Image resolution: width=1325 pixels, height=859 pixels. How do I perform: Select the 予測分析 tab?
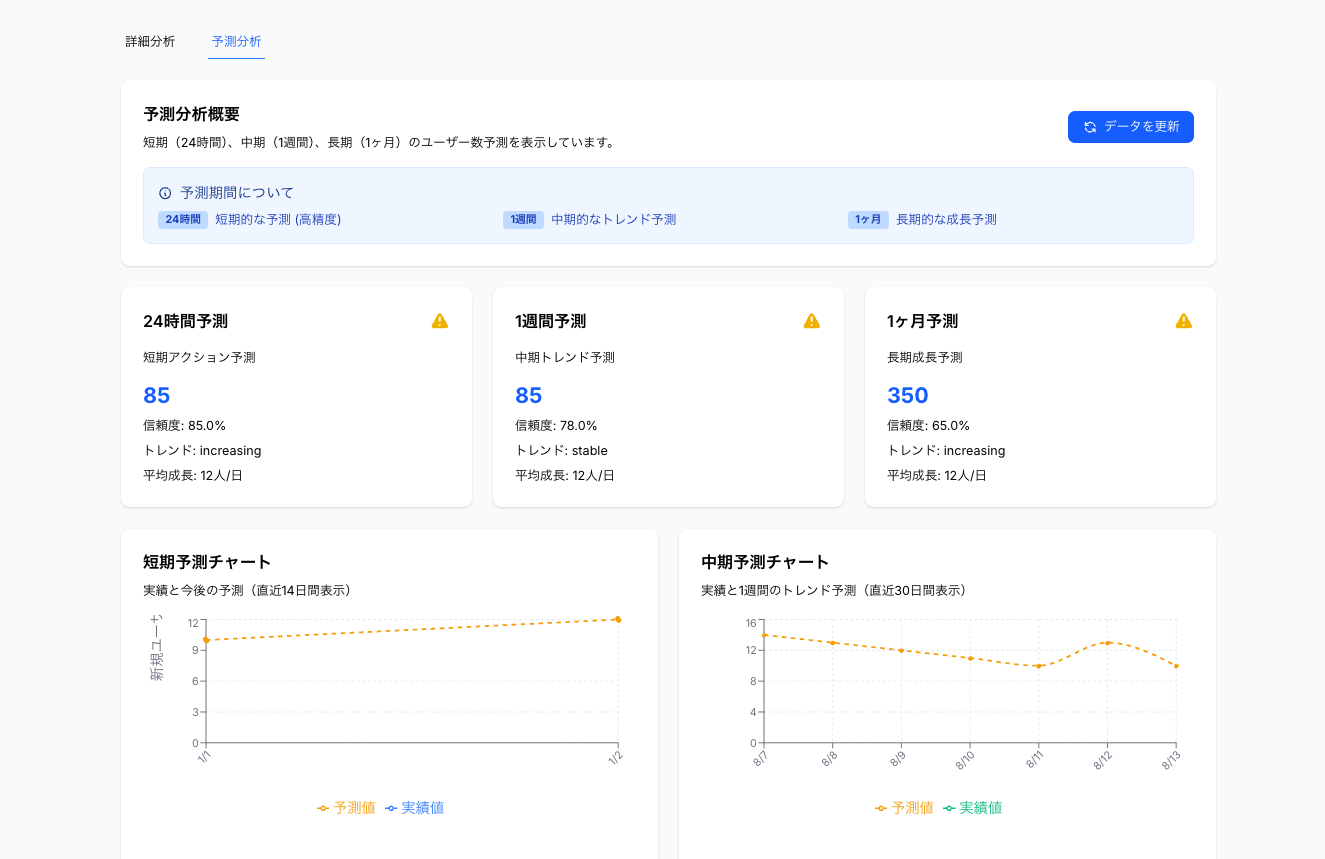pyautogui.click(x=237, y=42)
